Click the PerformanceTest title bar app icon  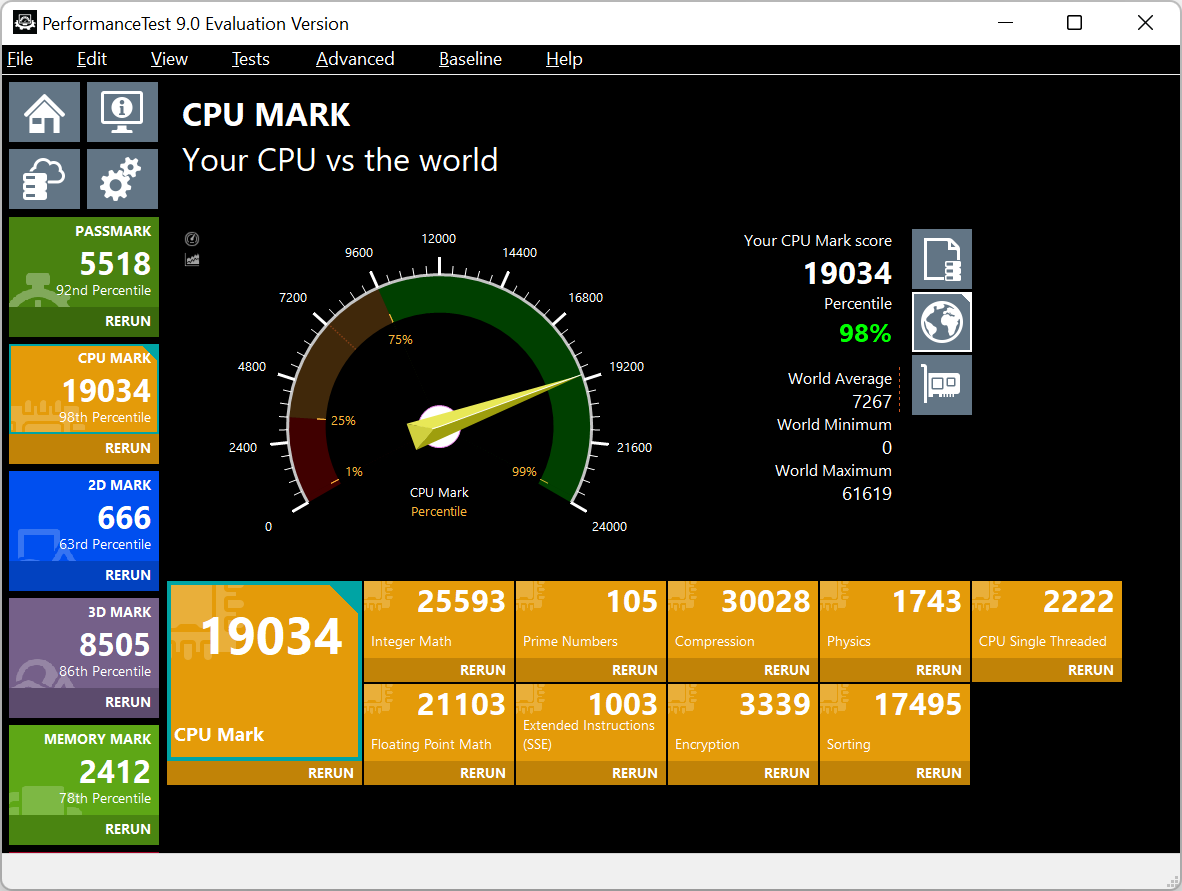pyautogui.click(x=25, y=23)
